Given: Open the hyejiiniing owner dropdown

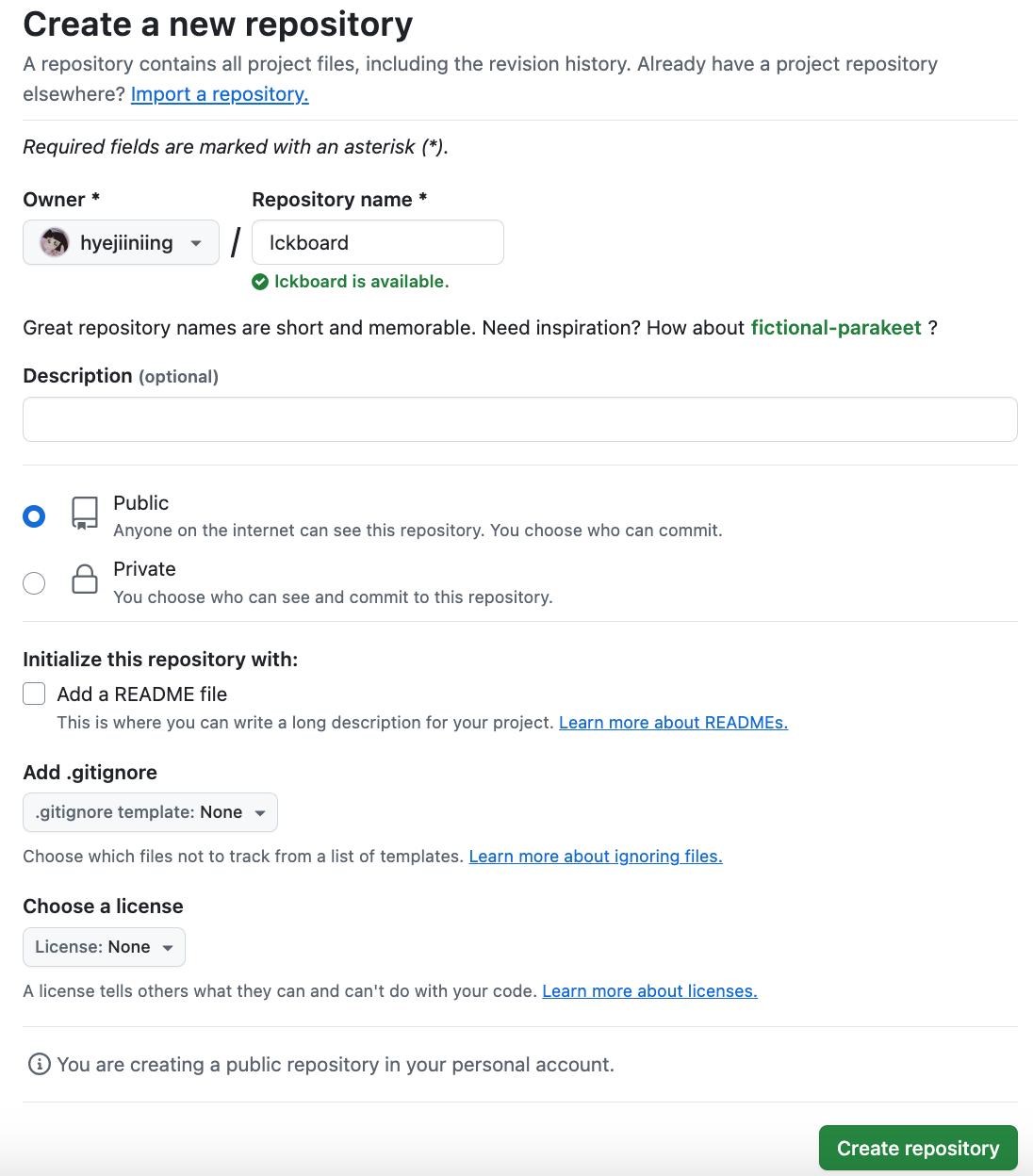Looking at the screenshot, I should point(122,243).
